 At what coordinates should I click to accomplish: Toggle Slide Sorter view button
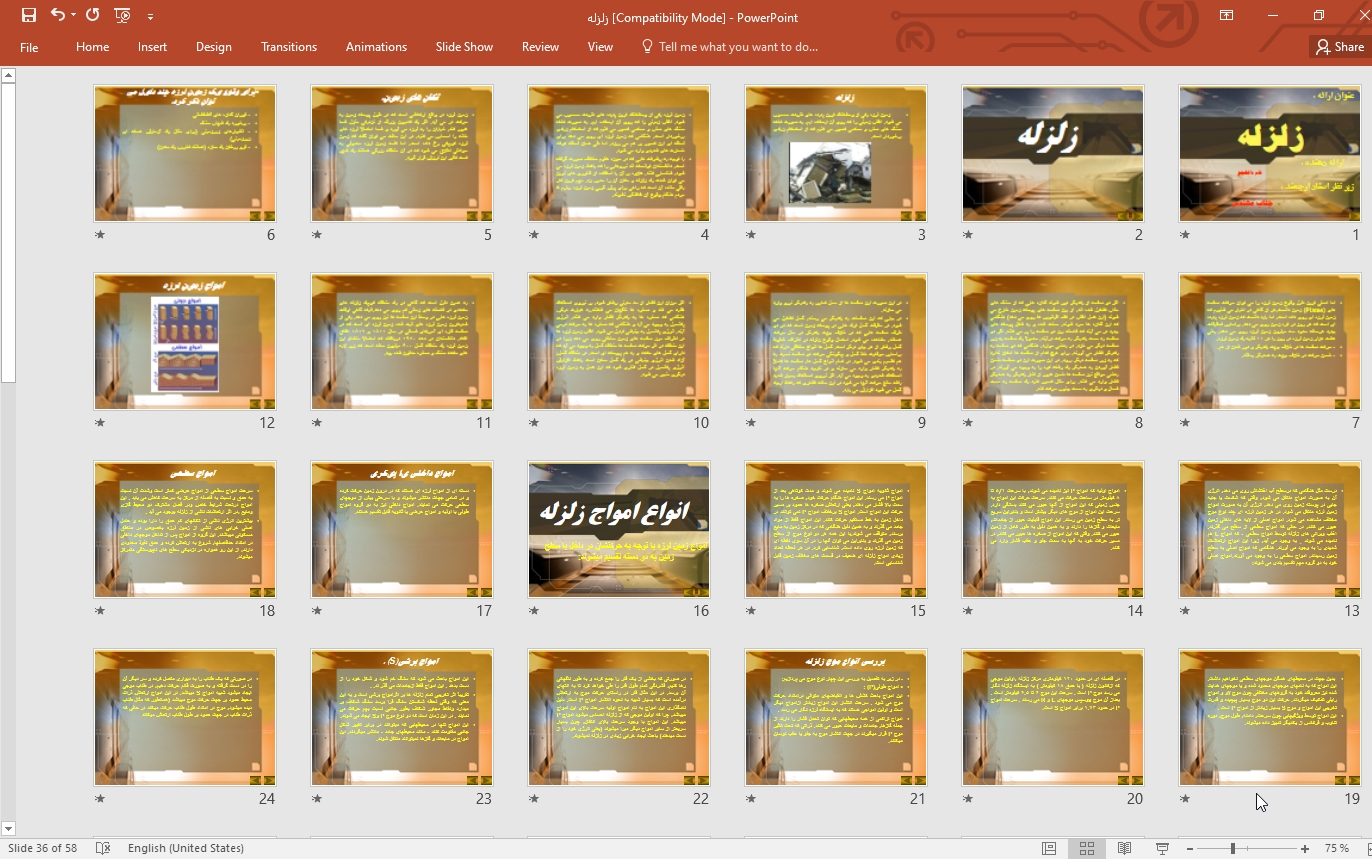[1086, 848]
